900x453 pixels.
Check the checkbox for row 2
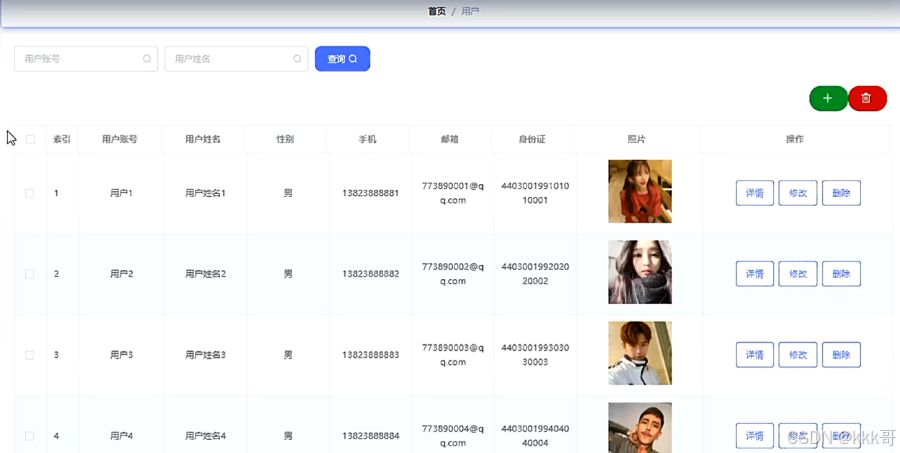(x=29, y=274)
